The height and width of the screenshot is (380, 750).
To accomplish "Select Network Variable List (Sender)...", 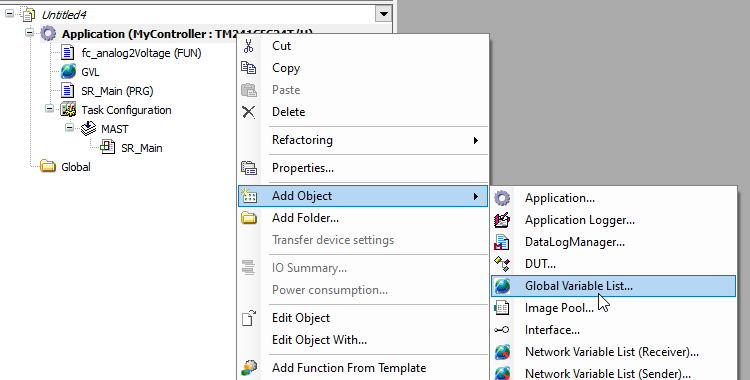I will pos(614,373).
